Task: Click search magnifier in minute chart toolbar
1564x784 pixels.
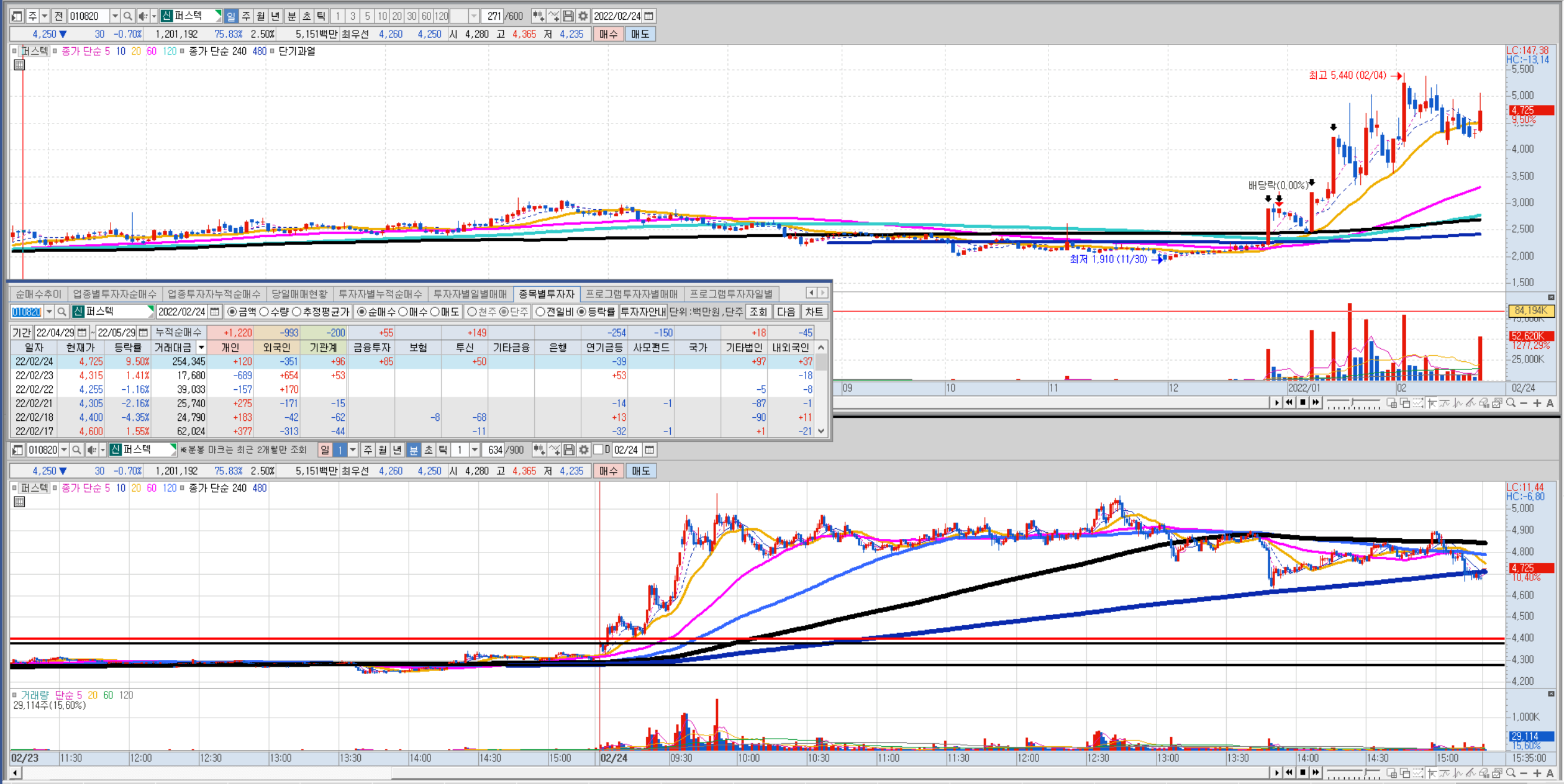Action: (x=76, y=450)
